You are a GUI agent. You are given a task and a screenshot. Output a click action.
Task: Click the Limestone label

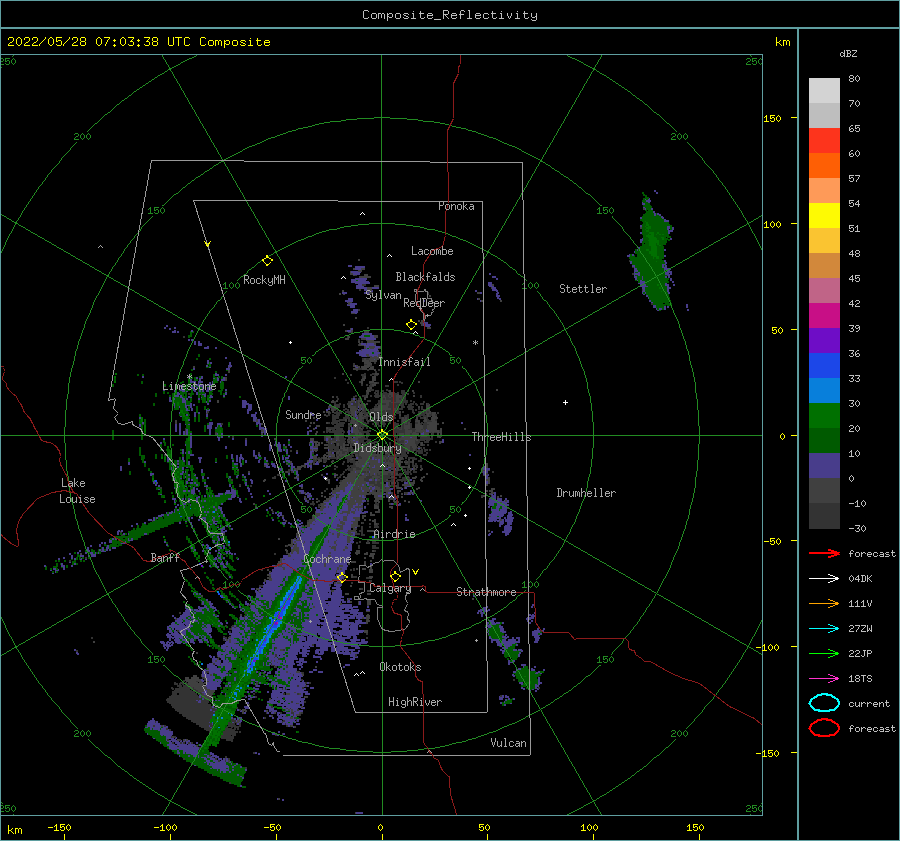tap(189, 386)
